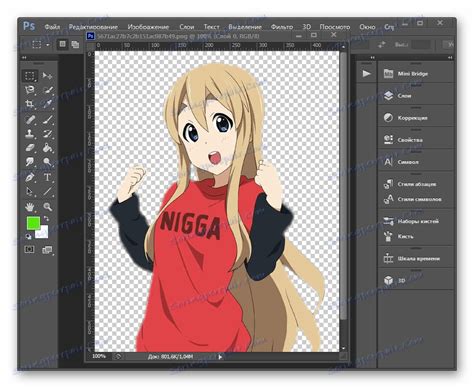474x388 pixels.
Task: Open the status bar info arrow
Action: click(x=220, y=357)
